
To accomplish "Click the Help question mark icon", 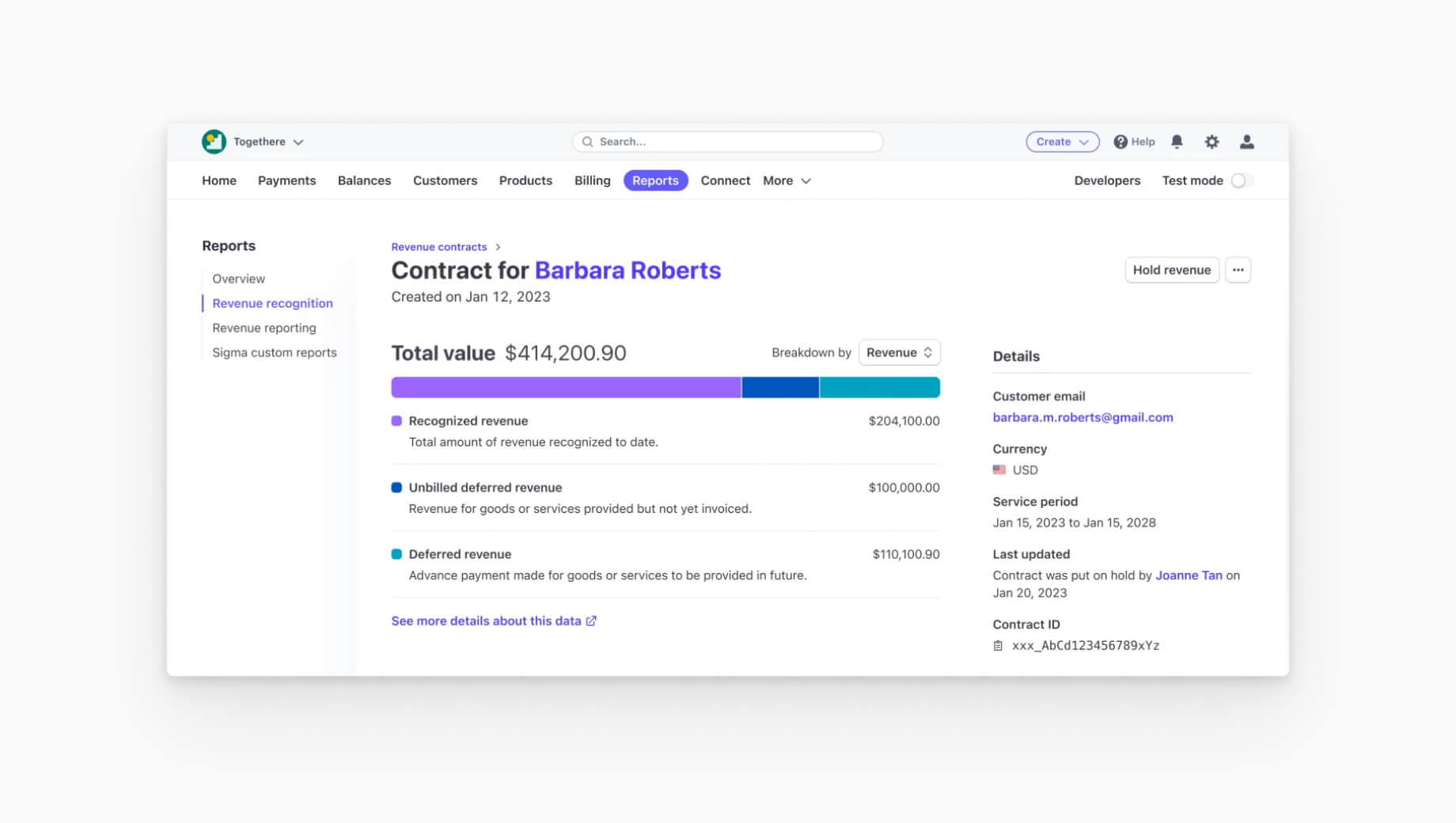I will tap(1120, 142).
